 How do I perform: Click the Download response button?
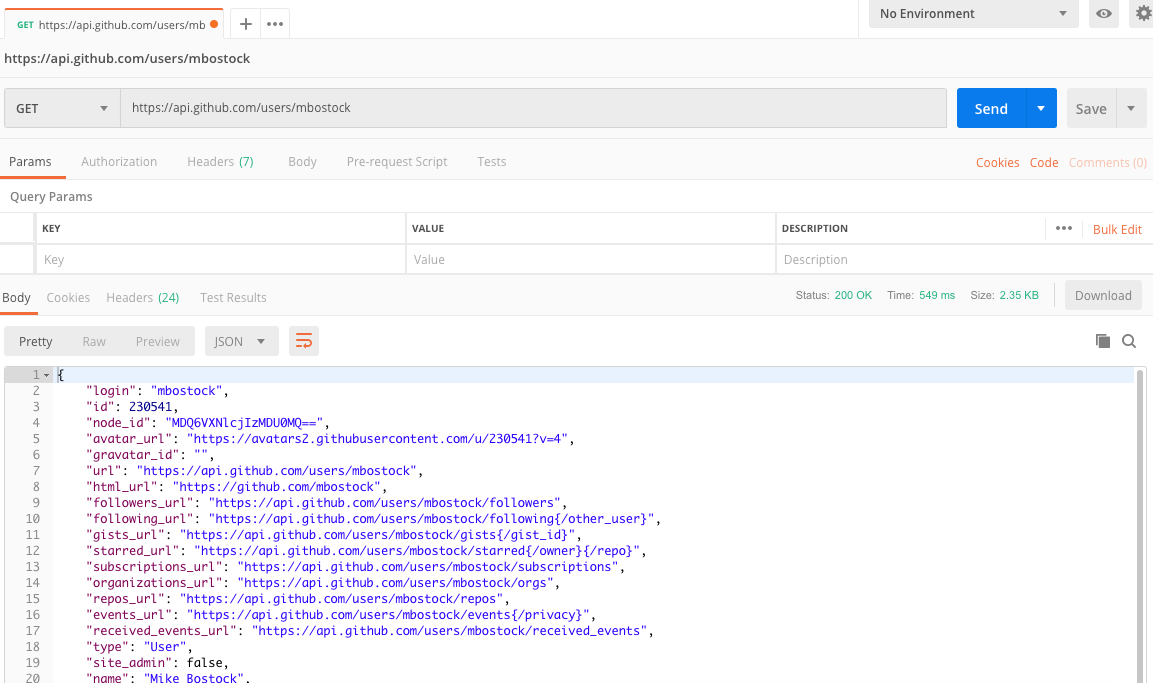1103,295
